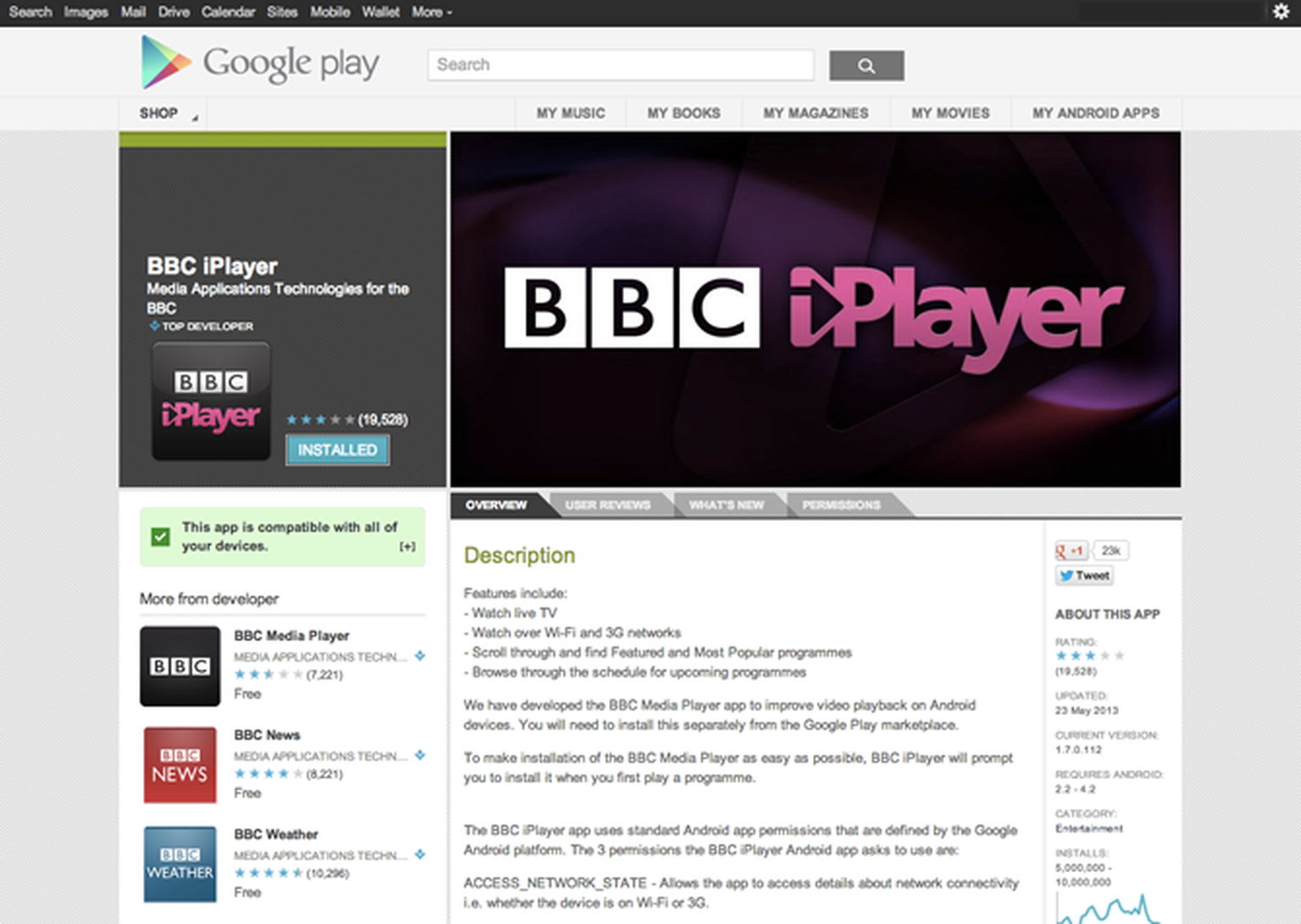The width and height of the screenshot is (1301, 924).
Task: Click the Top Developer badge icon
Action: (x=154, y=325)
